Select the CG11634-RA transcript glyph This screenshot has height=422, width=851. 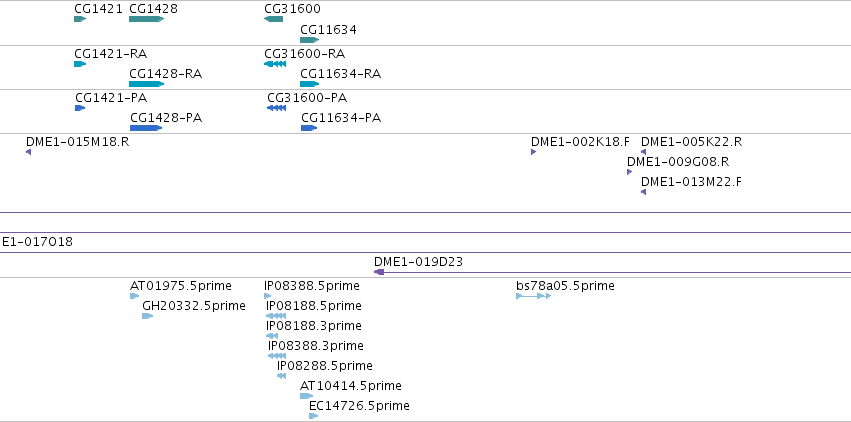(x=309, y=84)
